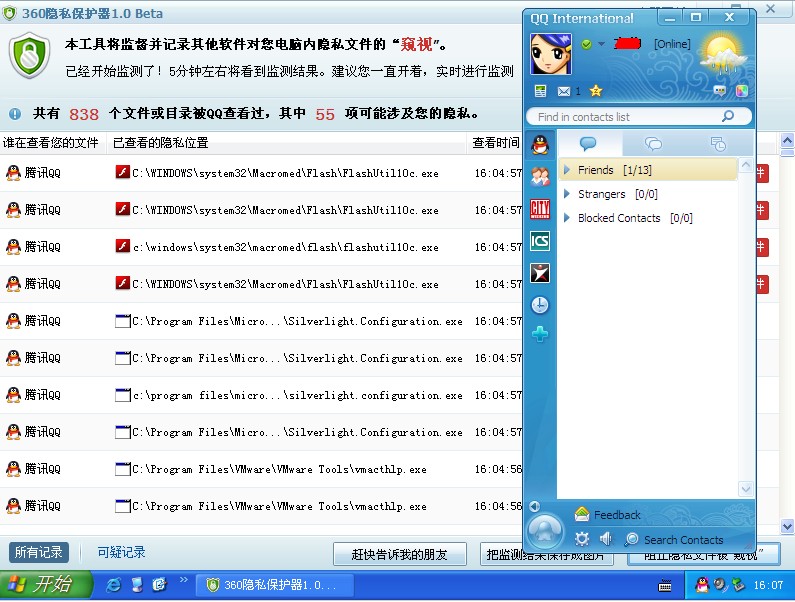
Task: Open the clock sidebar icon
Action: tap(540, 305)
